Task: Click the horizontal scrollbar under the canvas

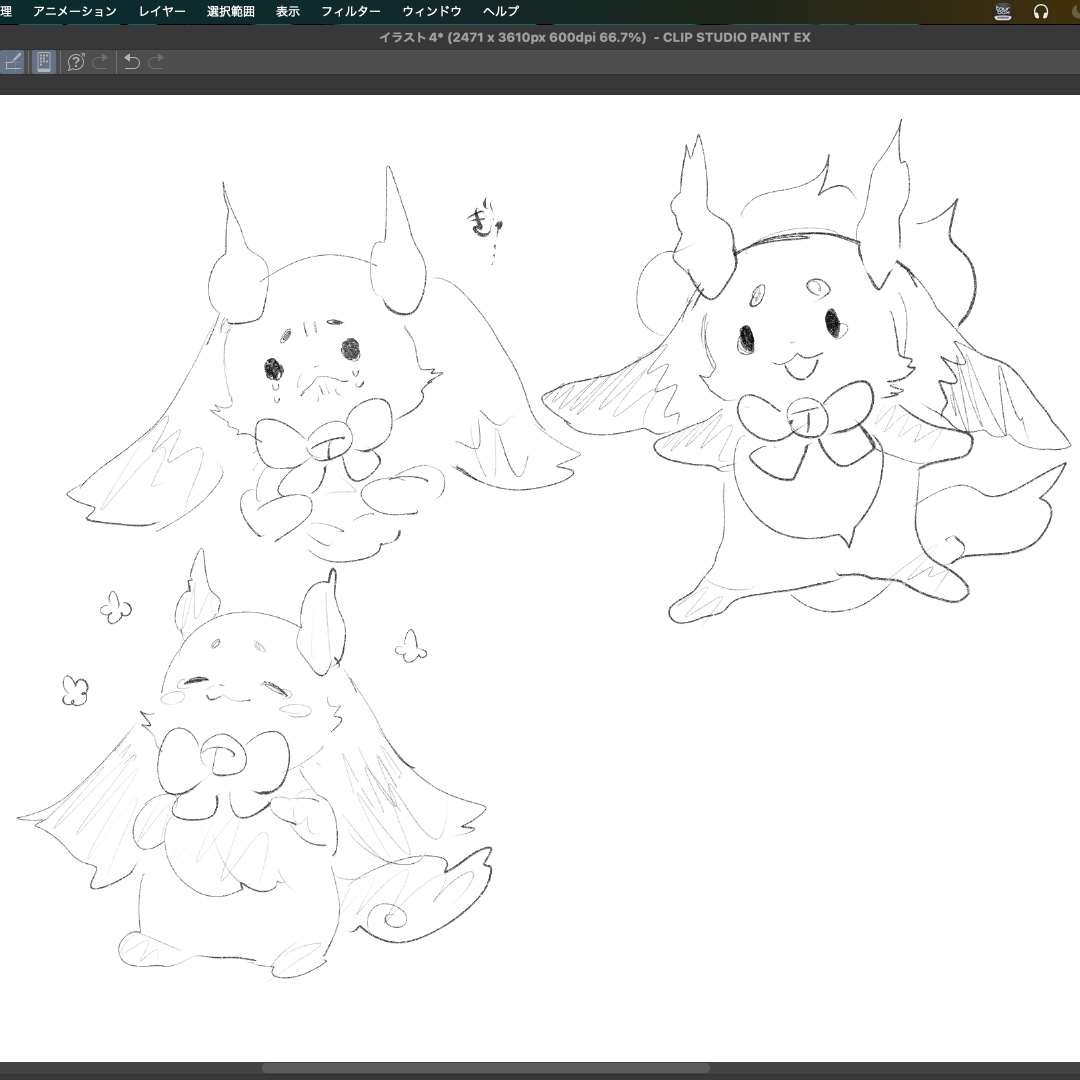Action: click(x=486, y=1068)
